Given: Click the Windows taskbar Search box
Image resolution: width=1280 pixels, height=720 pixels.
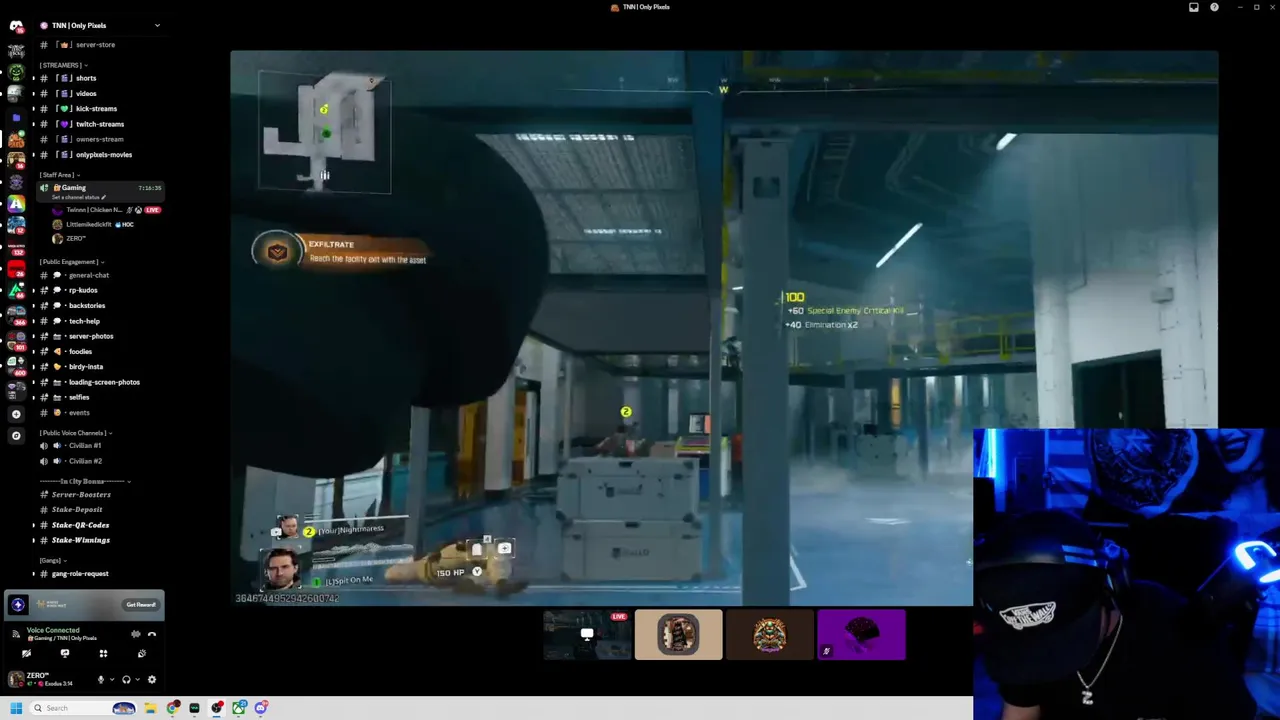Looking at the screenshot, I should [83, 708].
